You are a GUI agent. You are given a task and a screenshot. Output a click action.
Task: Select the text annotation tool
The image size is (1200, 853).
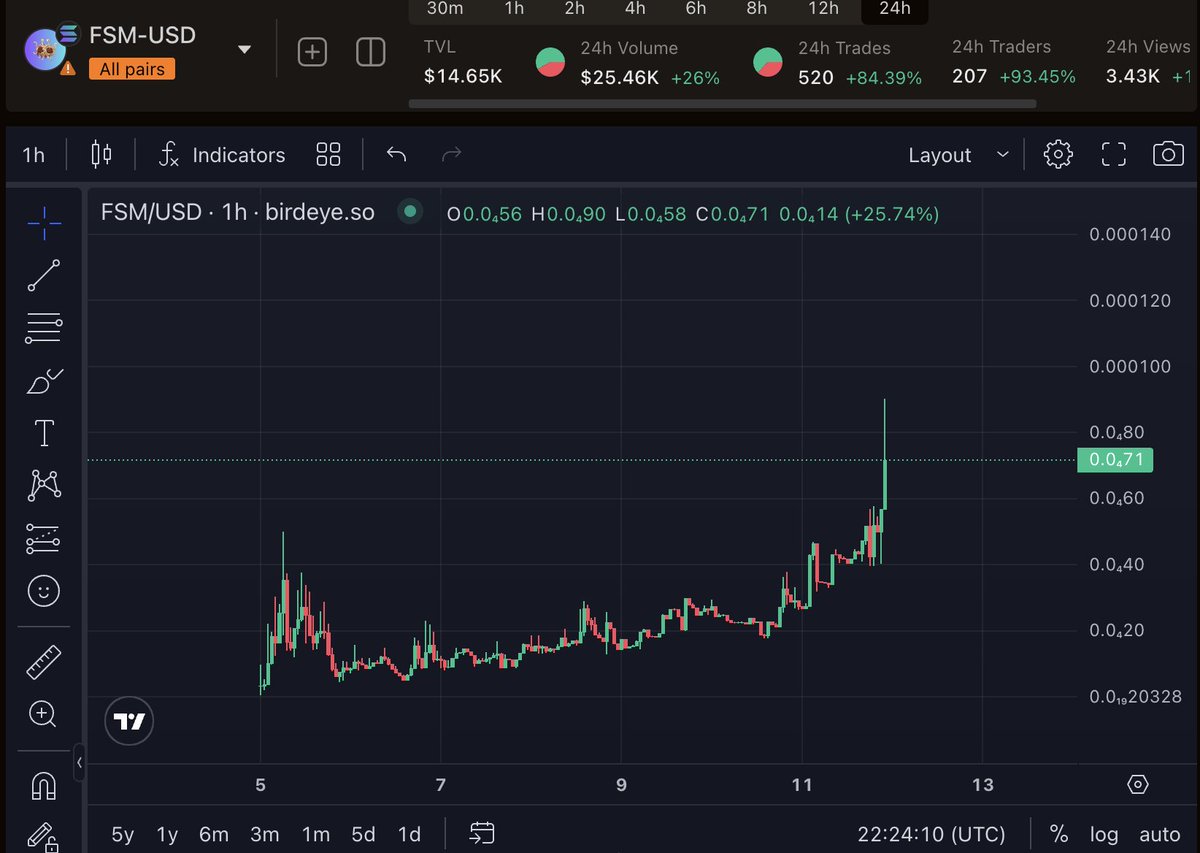click(x=44, y=433)
